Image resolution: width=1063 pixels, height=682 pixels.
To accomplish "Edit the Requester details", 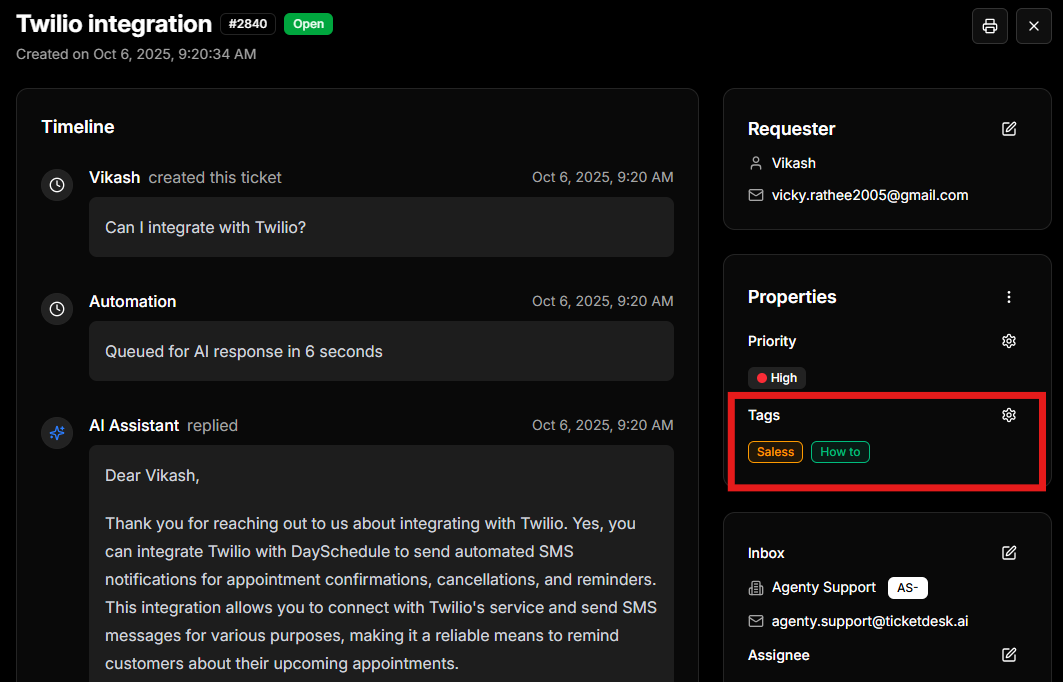I will click(1009, 129).
